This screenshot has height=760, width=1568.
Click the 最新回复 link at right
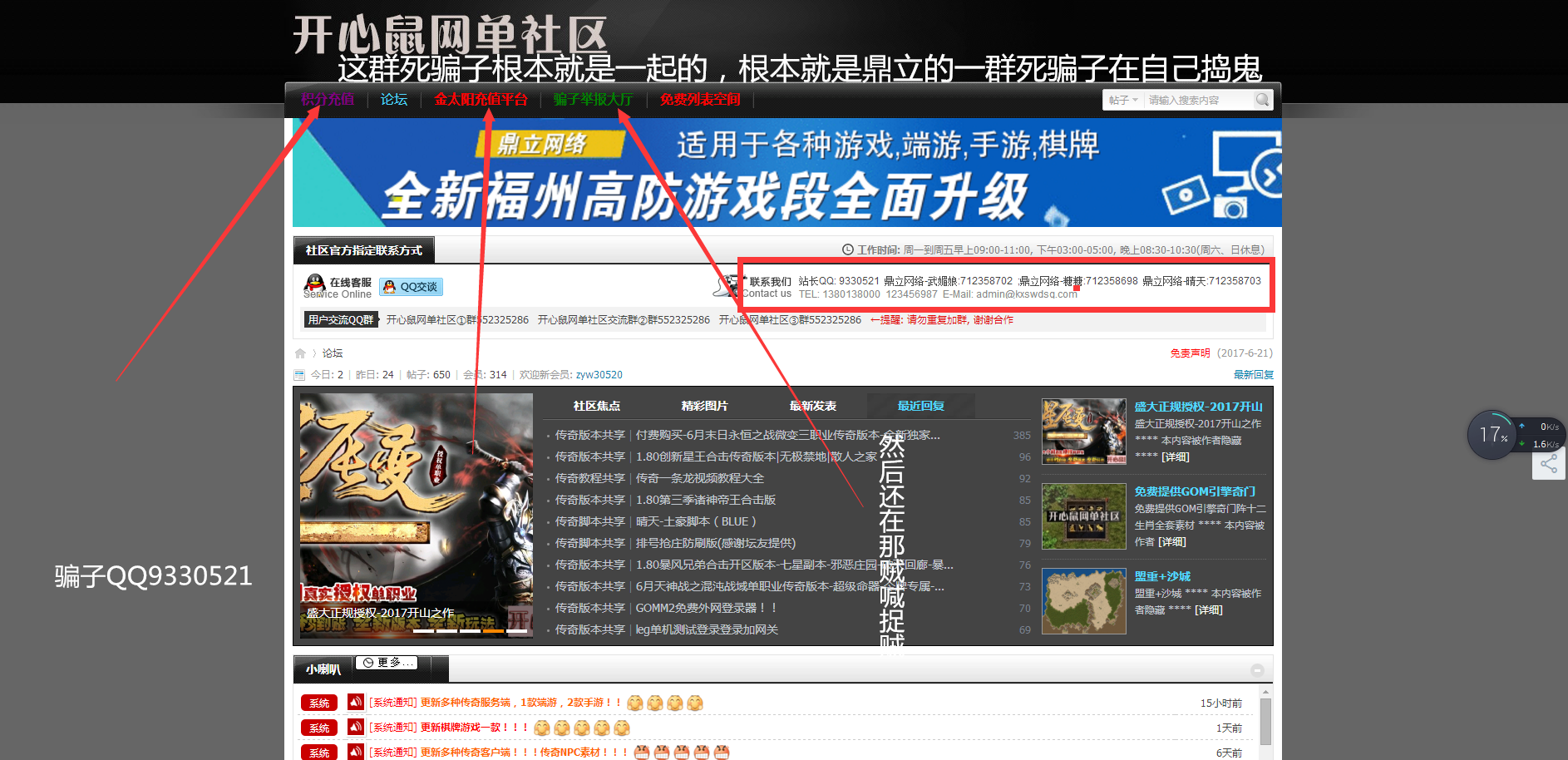pos(1253,375)
